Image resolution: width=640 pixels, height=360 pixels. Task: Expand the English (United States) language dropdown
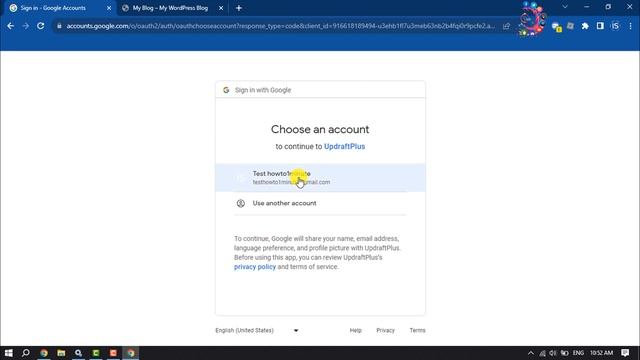[257, 330]
